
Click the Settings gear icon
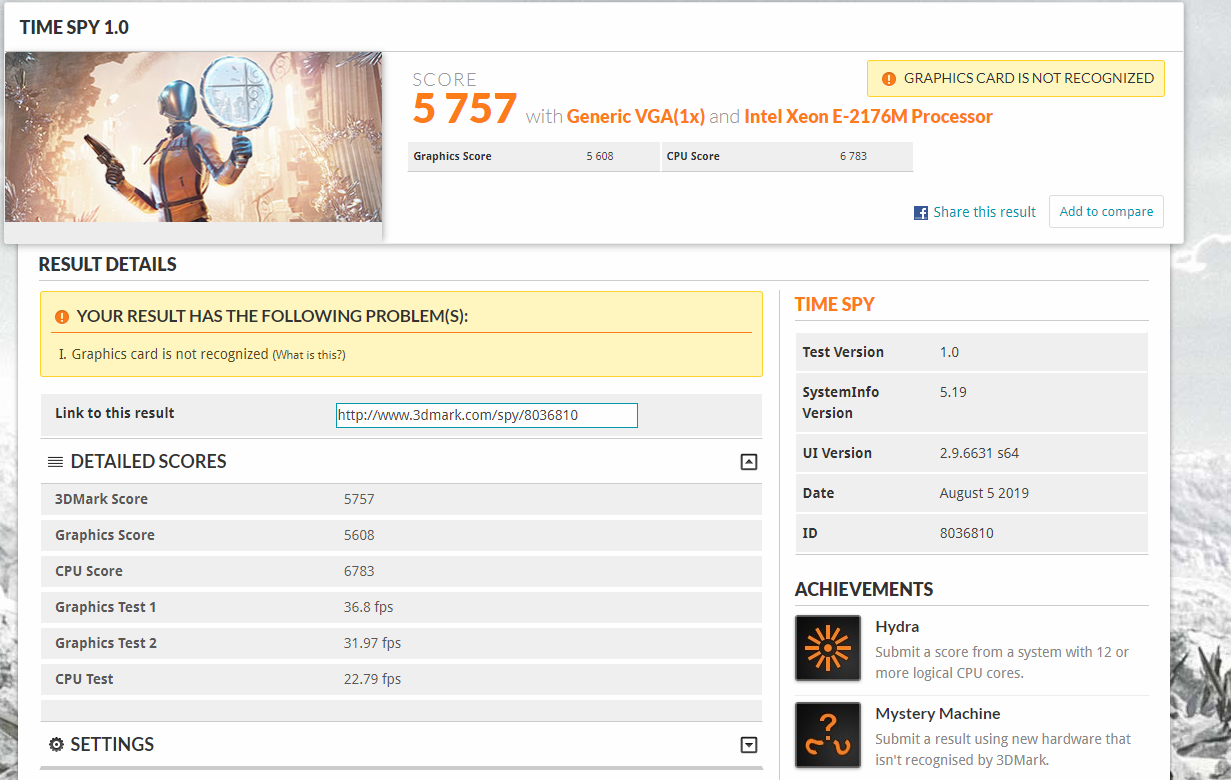point(56,745)
